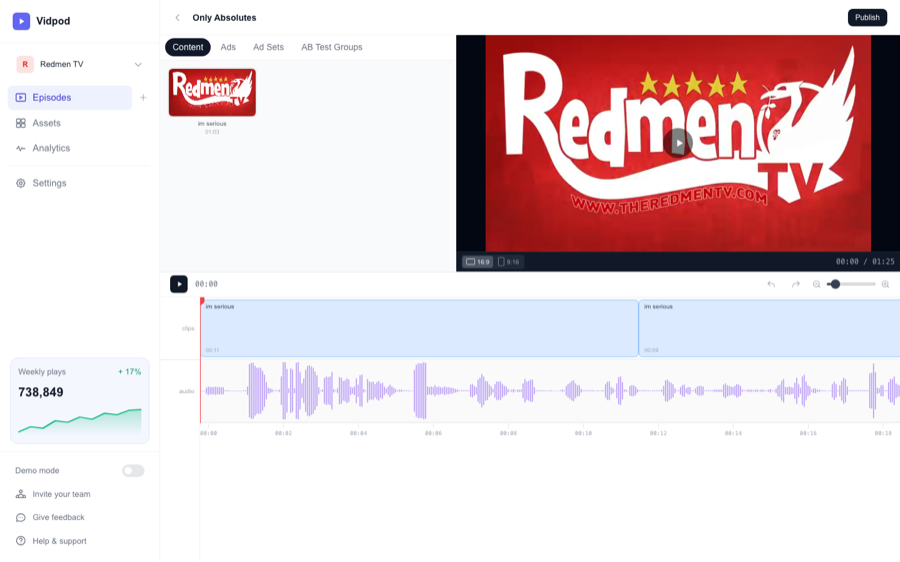Open Settings in sidebar
900x562 pixels.
[x=49, y=183]
